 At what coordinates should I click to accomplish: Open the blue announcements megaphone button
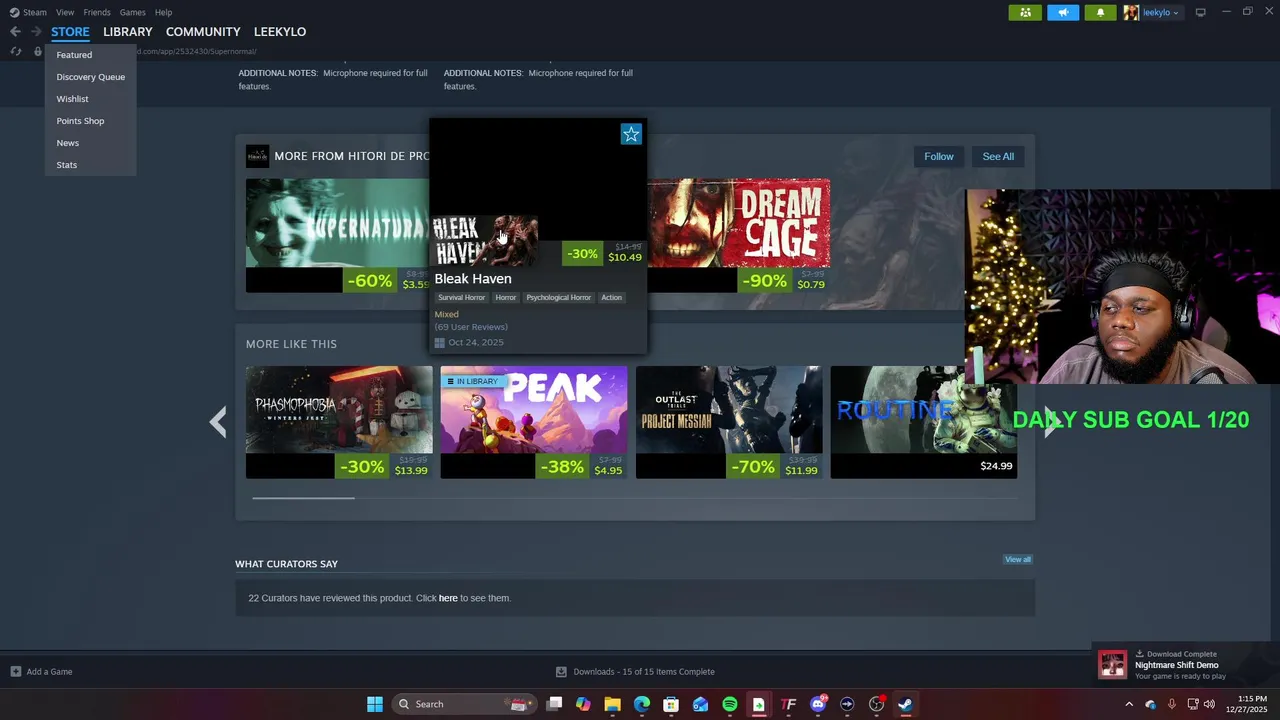[1063, 12]
